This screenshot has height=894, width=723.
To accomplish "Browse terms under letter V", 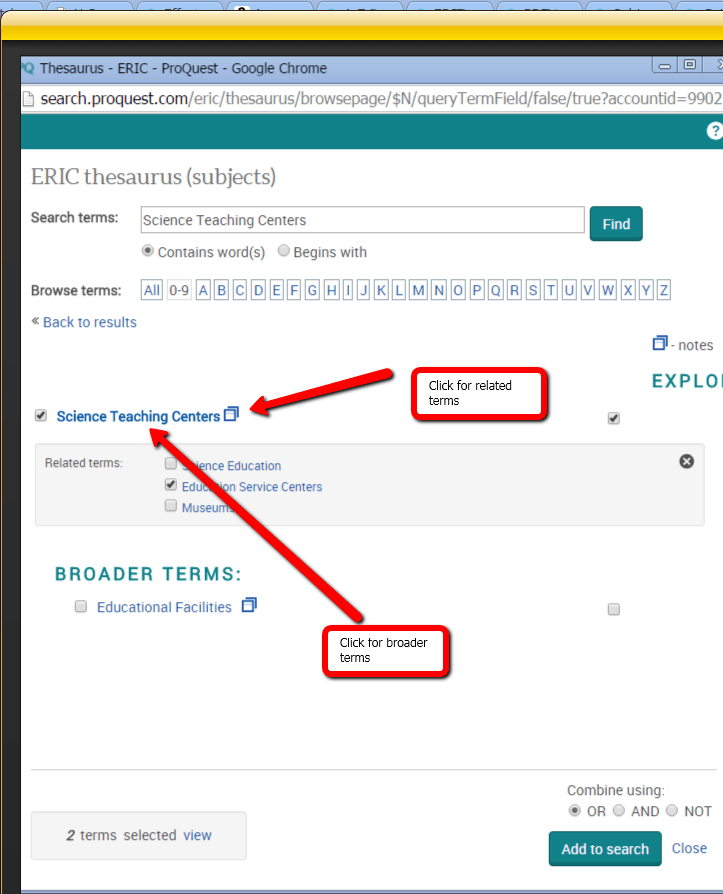I will tap(588, 290).
